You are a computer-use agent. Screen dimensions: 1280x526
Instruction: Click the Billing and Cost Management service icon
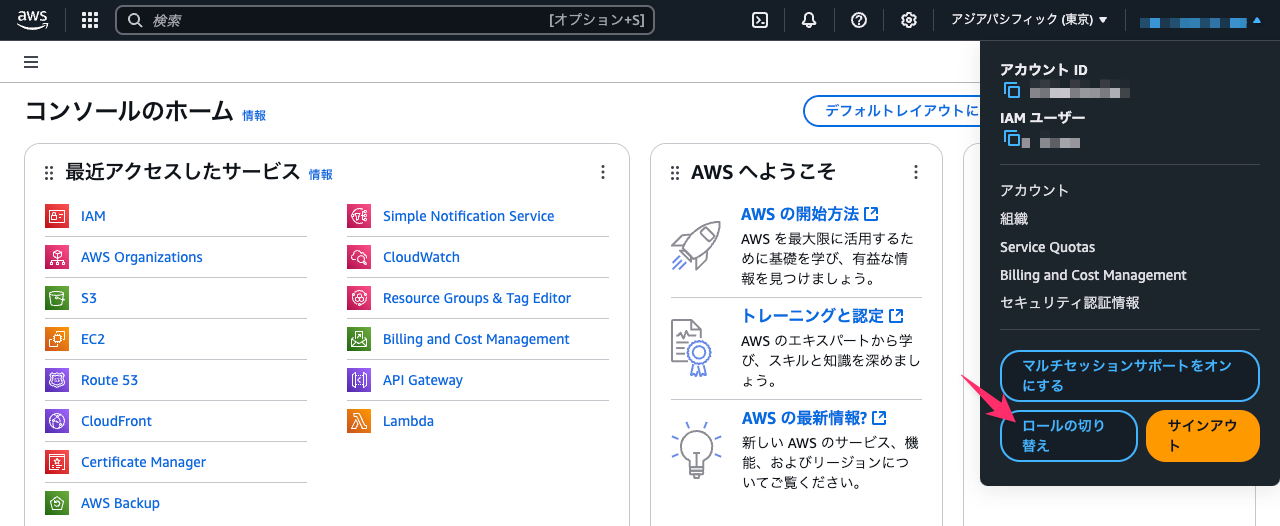359,339
